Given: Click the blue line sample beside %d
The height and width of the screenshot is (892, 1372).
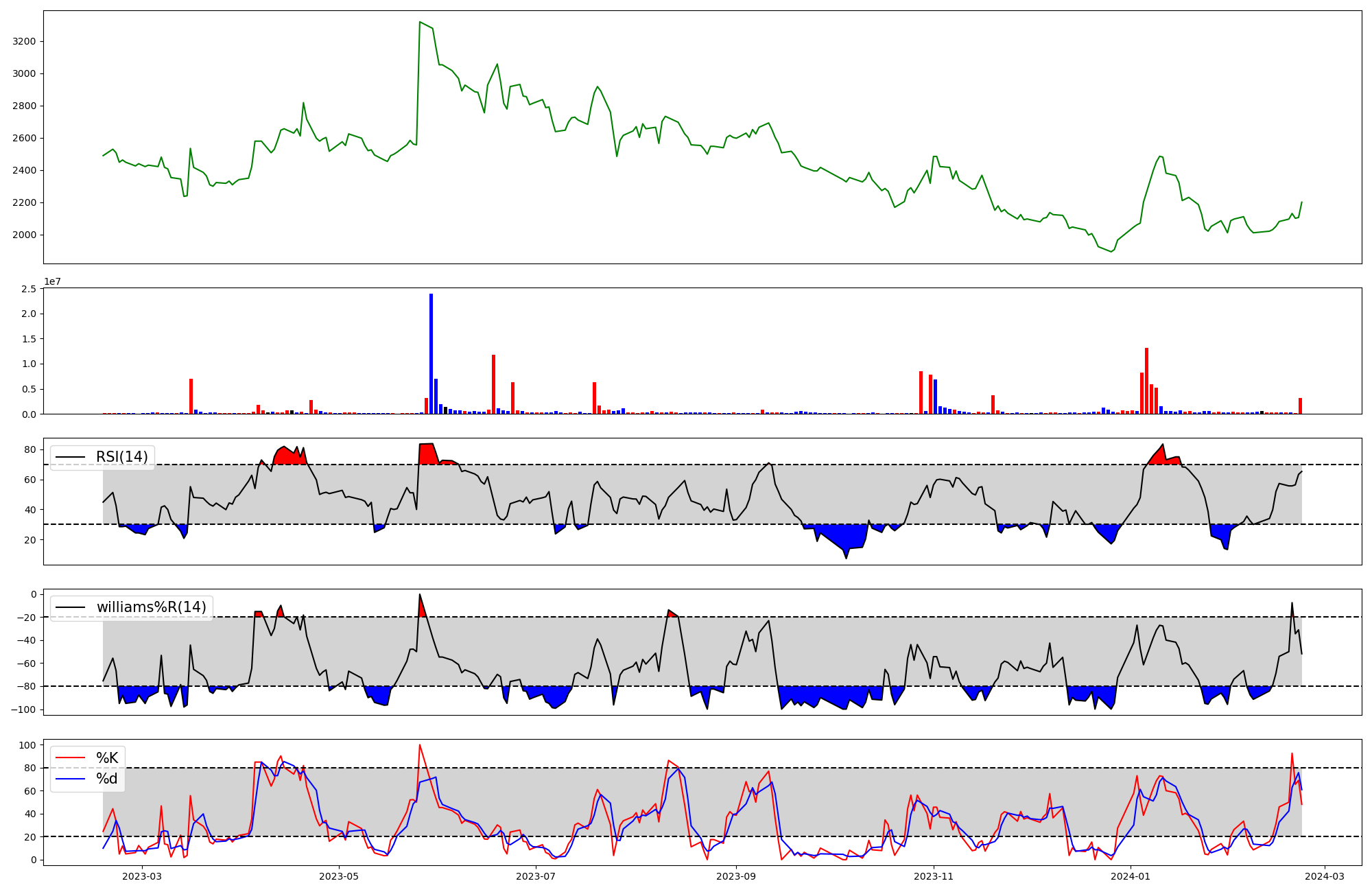Looking at the screenshot, I should (x=71, y=779).
